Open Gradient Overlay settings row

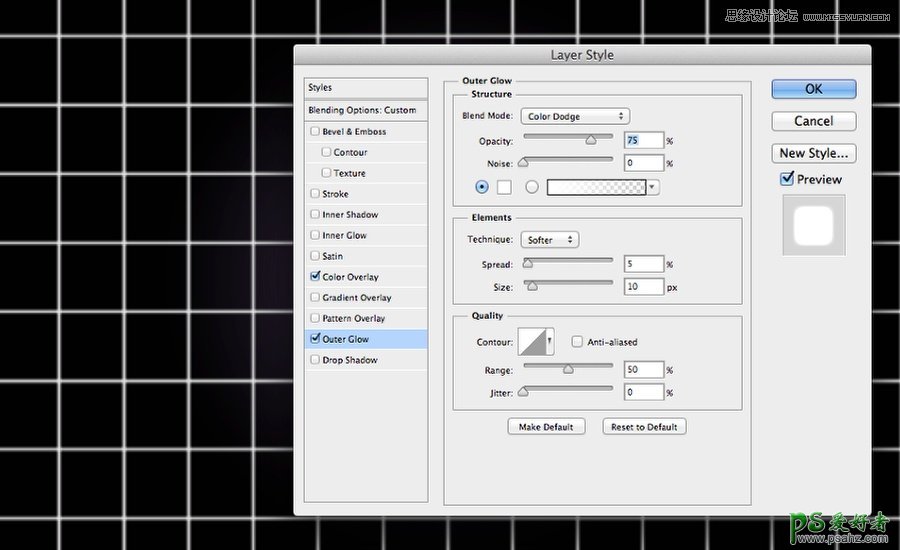pos(366,297)
